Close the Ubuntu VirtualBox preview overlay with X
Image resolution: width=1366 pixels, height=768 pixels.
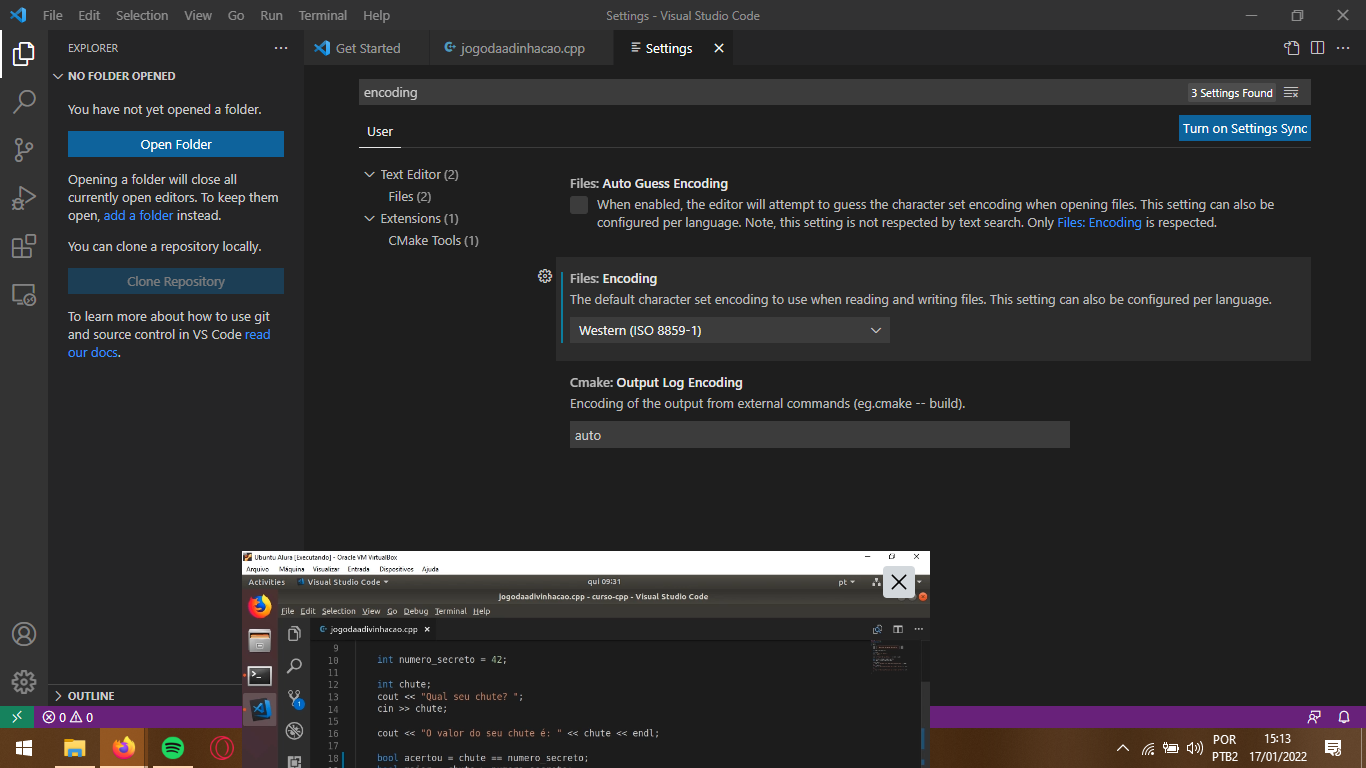(x=899, y=582)
